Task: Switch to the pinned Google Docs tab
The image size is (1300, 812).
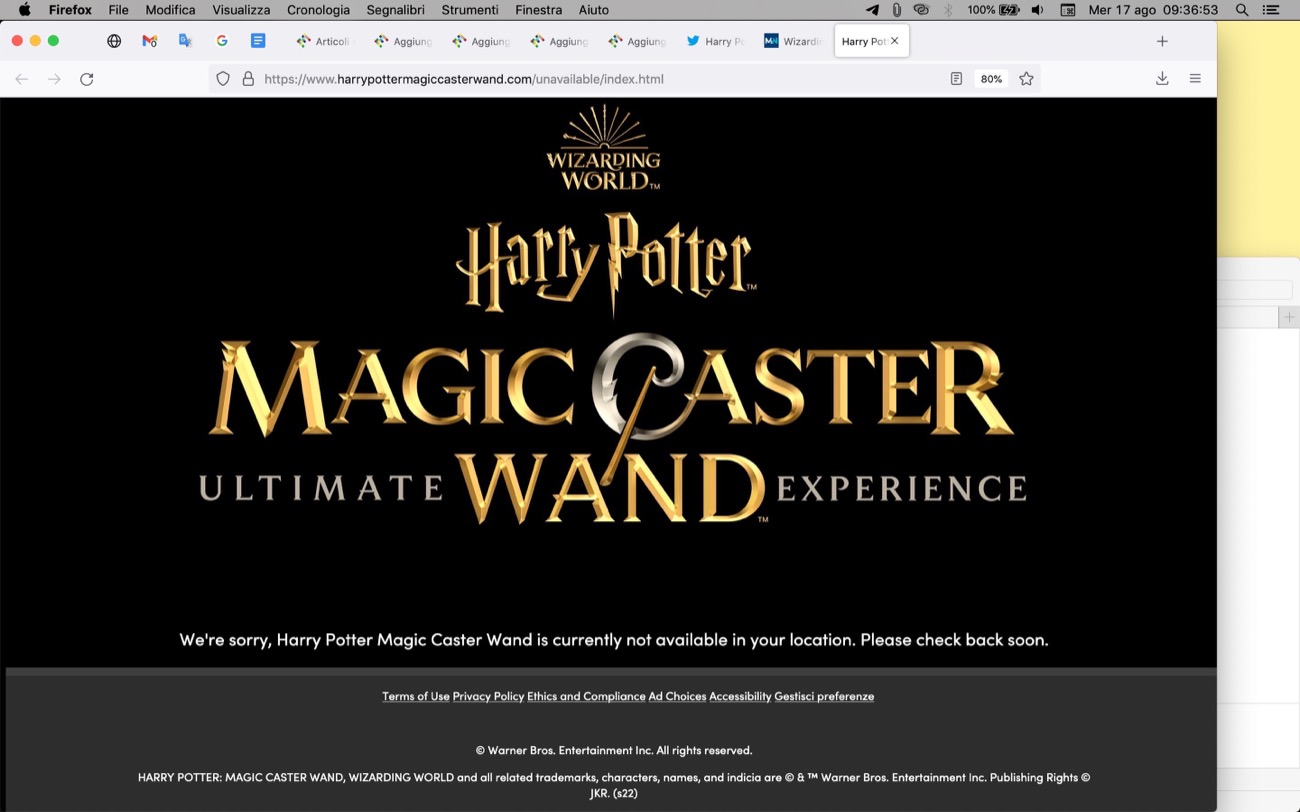Action: point(258,41)
